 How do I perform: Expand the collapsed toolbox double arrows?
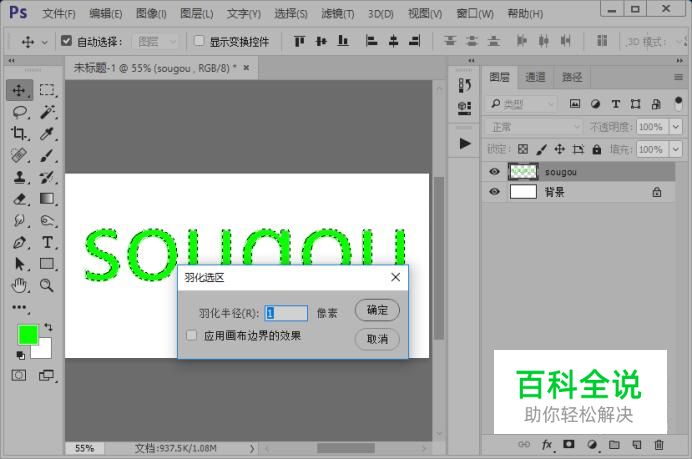(11, 60)
